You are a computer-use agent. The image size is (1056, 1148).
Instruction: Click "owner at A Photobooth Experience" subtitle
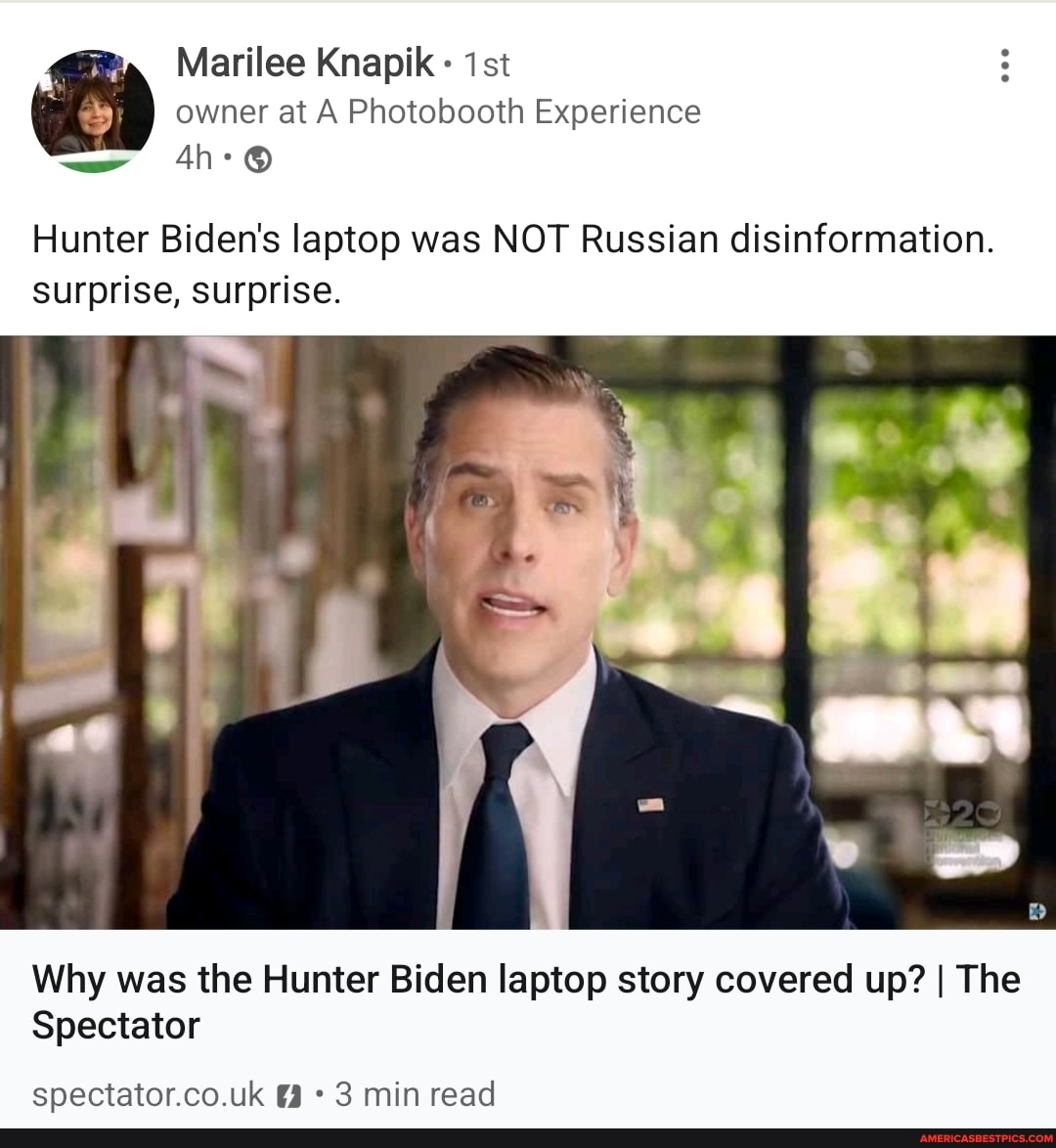(438, 112)
